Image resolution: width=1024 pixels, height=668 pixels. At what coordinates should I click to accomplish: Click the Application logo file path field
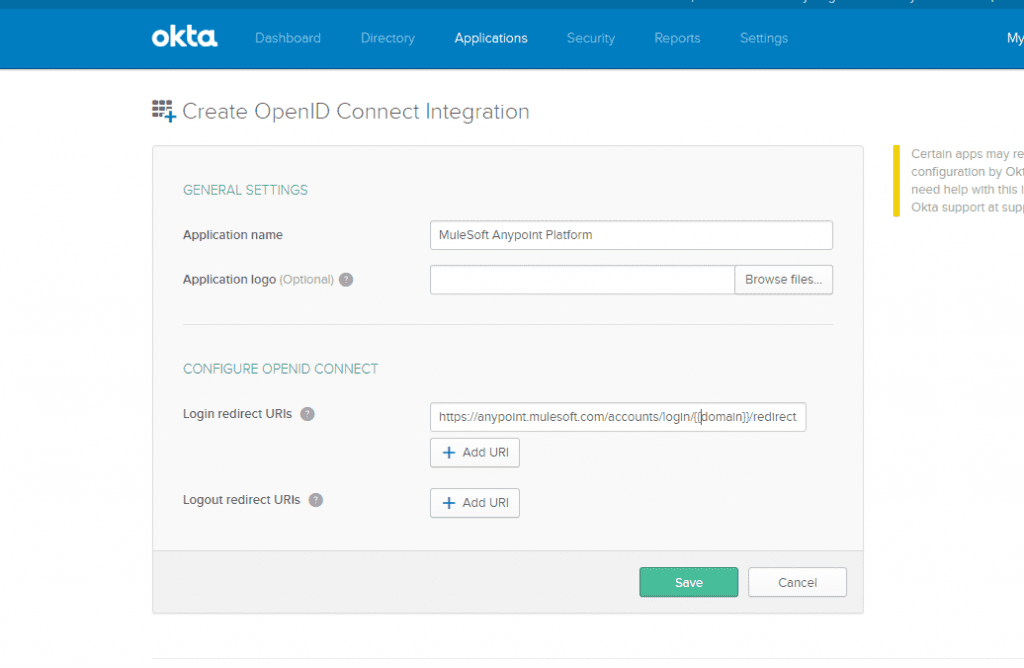582,279
